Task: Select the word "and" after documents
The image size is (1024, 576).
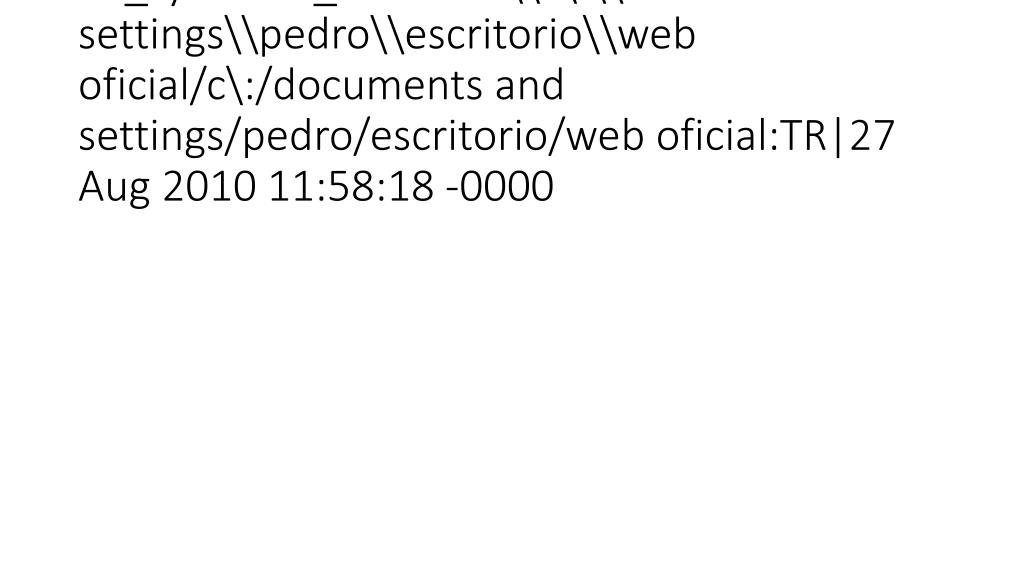Action: coord(529,85)
